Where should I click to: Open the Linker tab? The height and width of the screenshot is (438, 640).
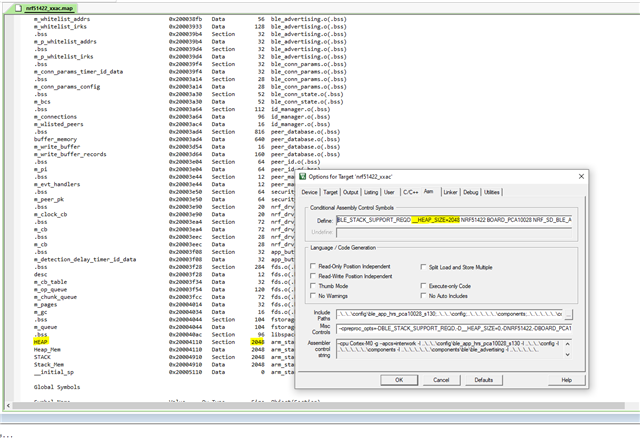click(450, 192)
